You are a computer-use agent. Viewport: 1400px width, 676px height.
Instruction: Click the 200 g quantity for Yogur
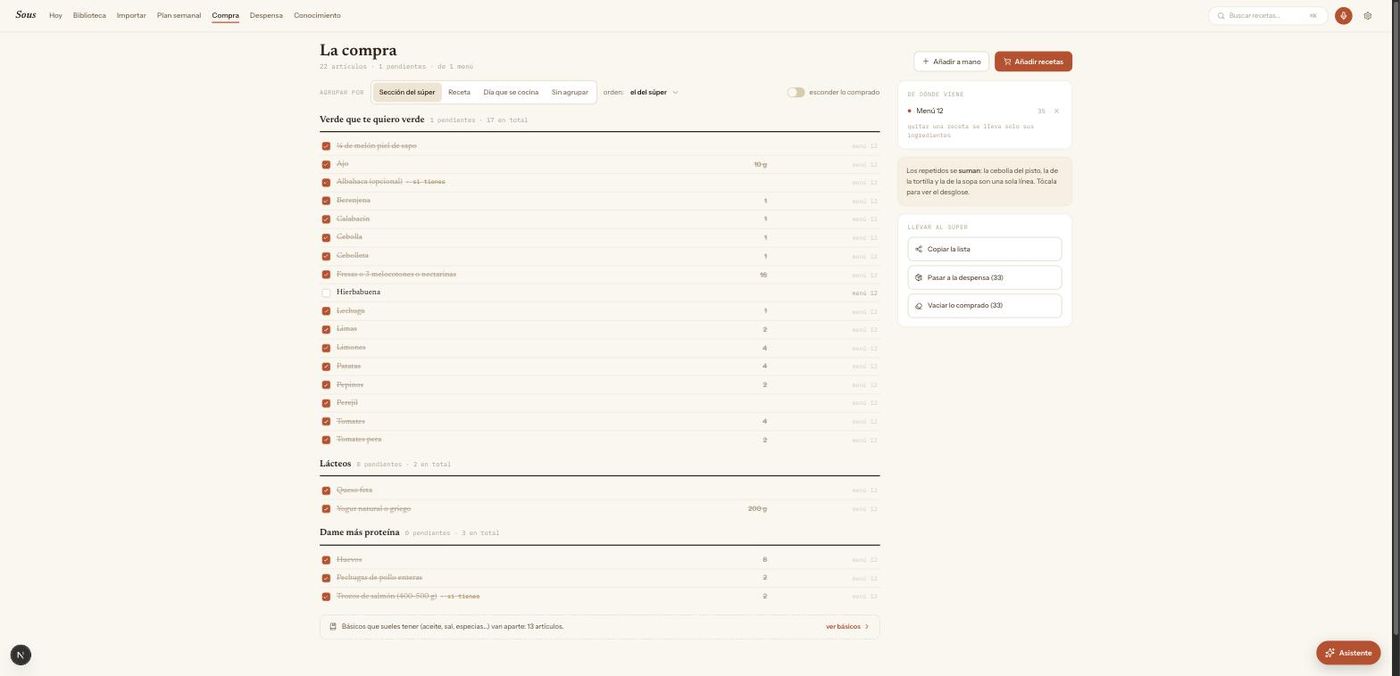tap(757, 509)
